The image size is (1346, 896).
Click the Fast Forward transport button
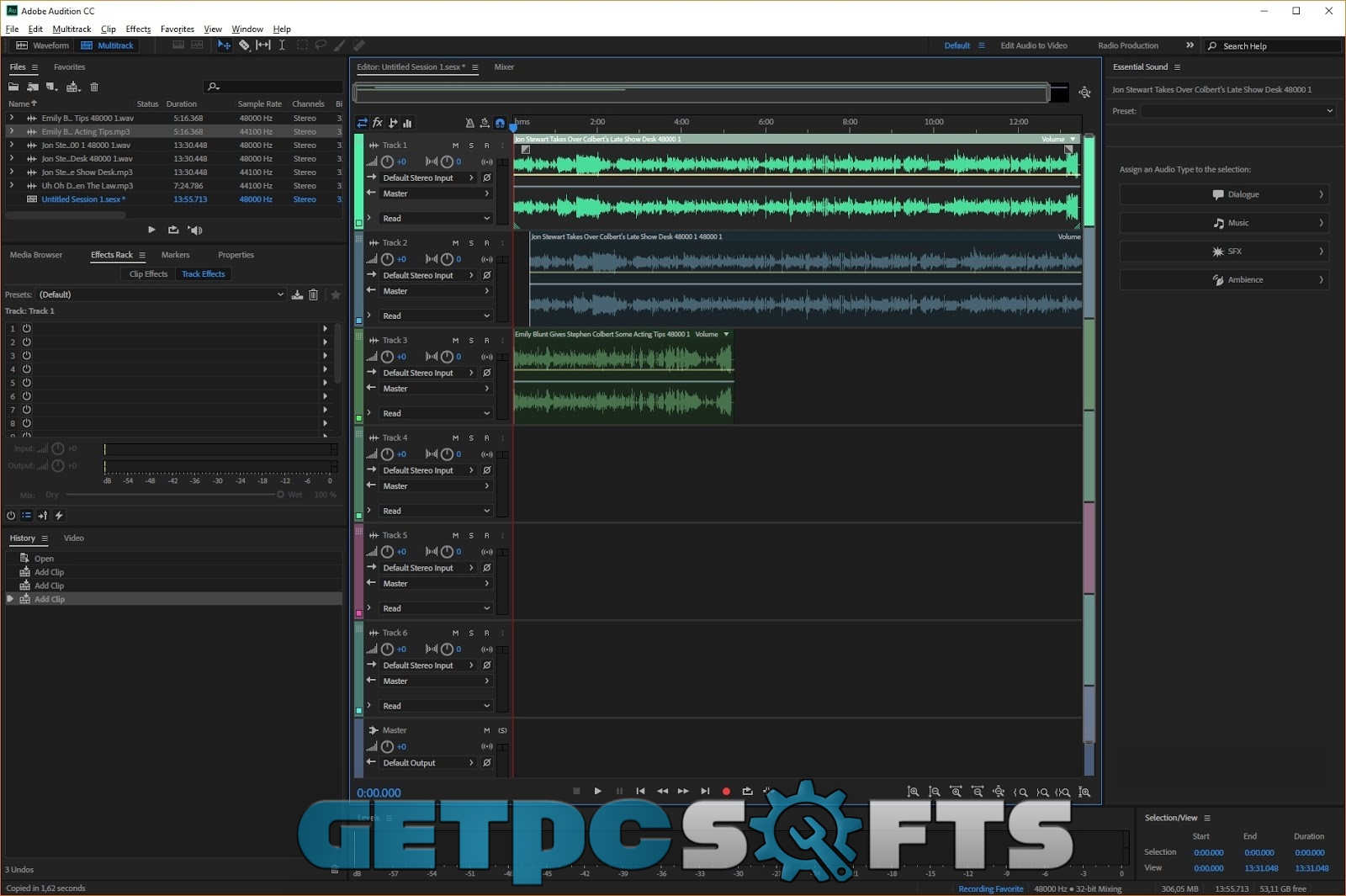coord(683,791)
